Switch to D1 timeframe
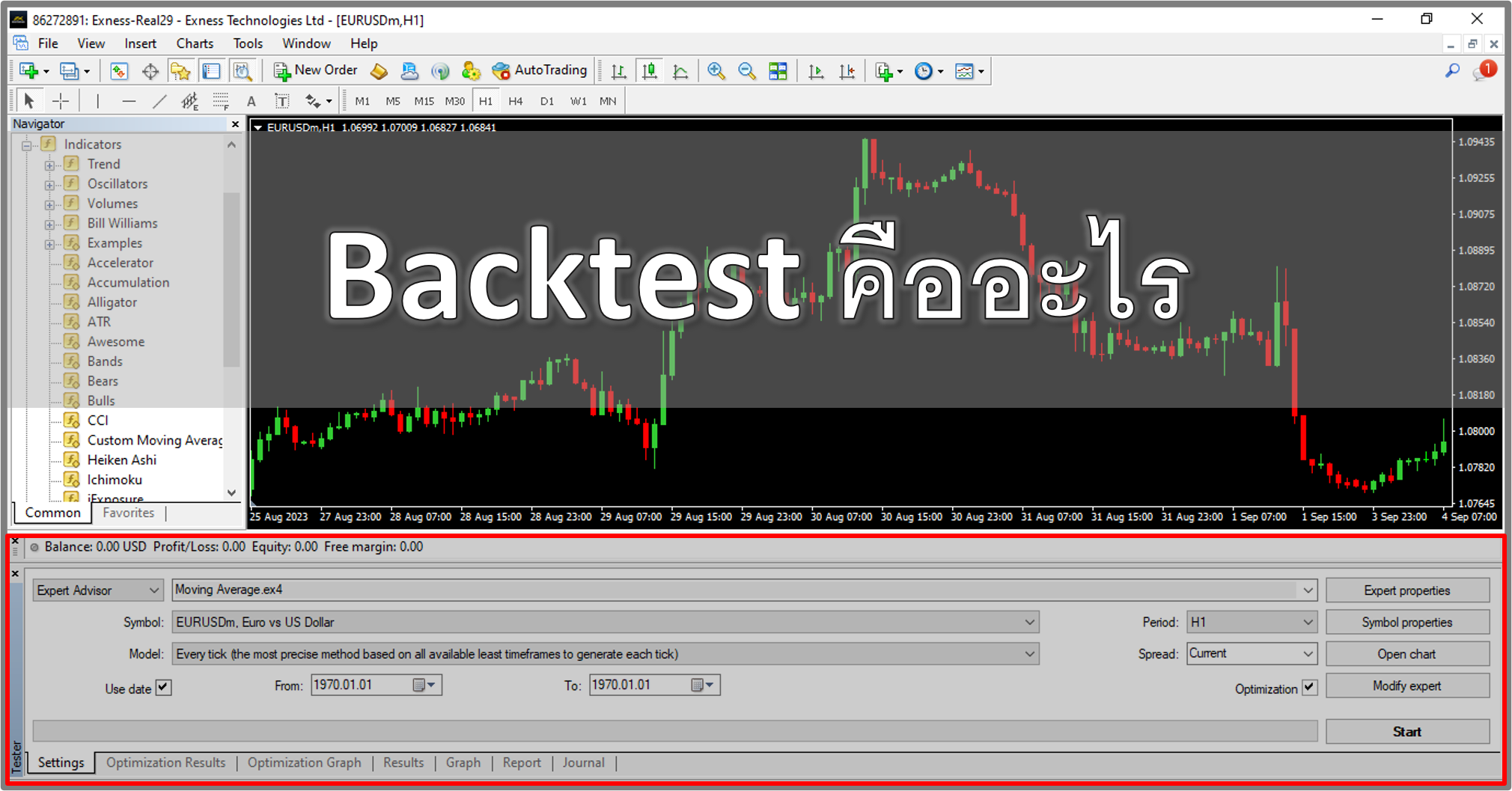The image size is (1512, 791). click(x=547, y=101)
